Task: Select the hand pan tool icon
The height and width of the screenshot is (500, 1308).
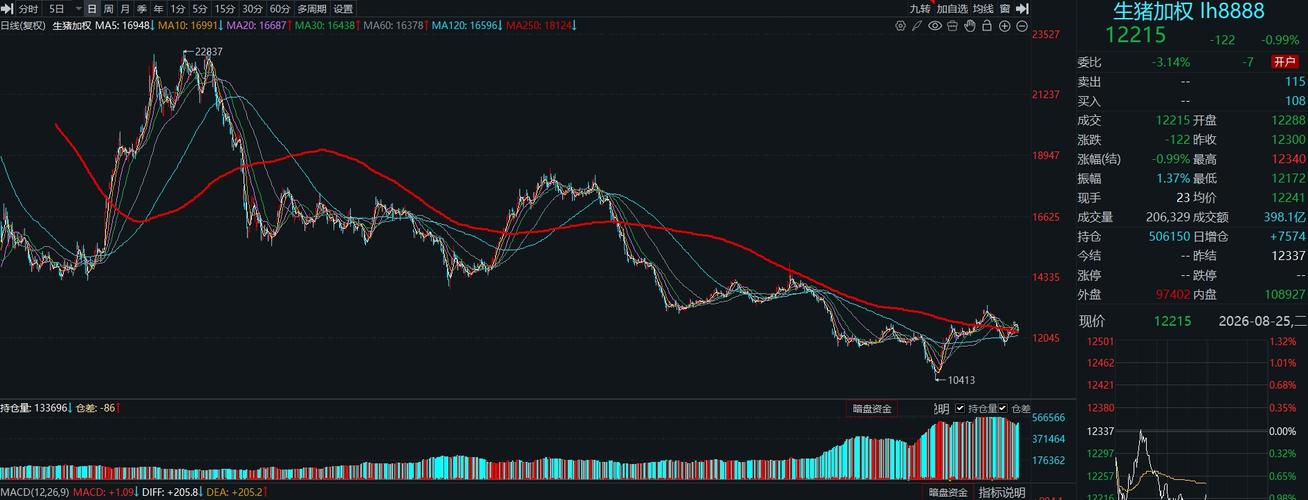Action: click(969, 26)
